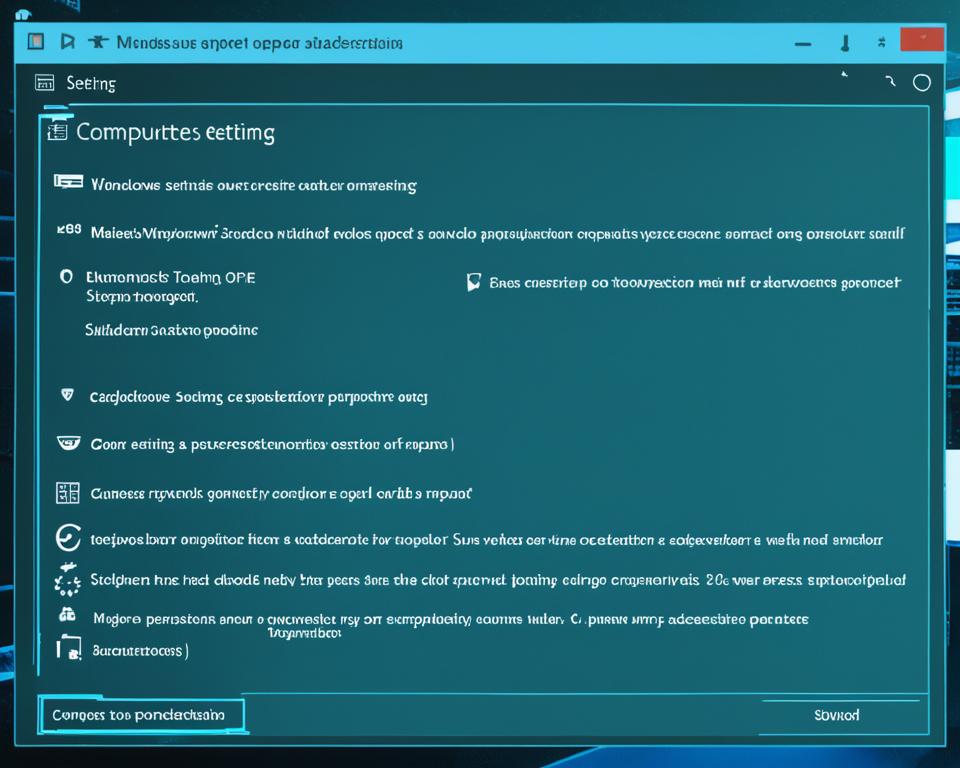Viewport: 960px width, 768px height.
Task: Select the Sttdern Saatseo goodine link
Action: point(172,328)
